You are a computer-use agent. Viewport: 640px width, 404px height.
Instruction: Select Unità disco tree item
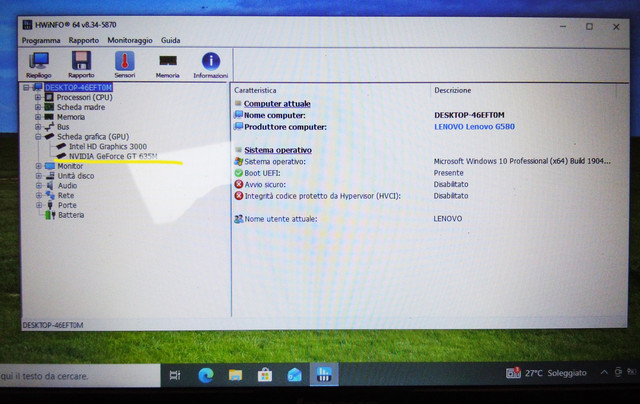76,176
